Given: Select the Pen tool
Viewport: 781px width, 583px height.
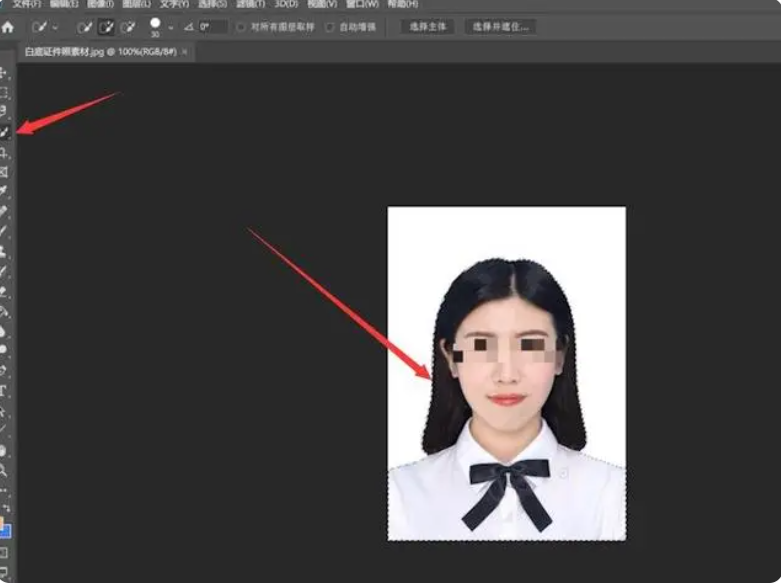Looking at the screenshot, I should pyautogui.click(x=4, y=370).
